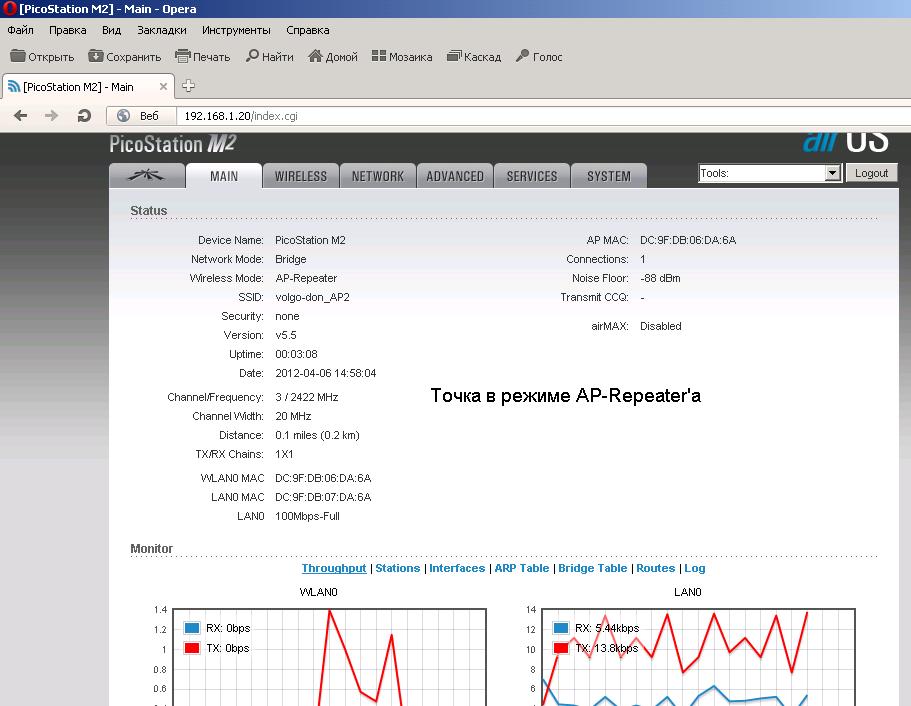The image size is (911, 706).
Task: Switch to the WIRELESS tab
Action: [x=300, y=175]
